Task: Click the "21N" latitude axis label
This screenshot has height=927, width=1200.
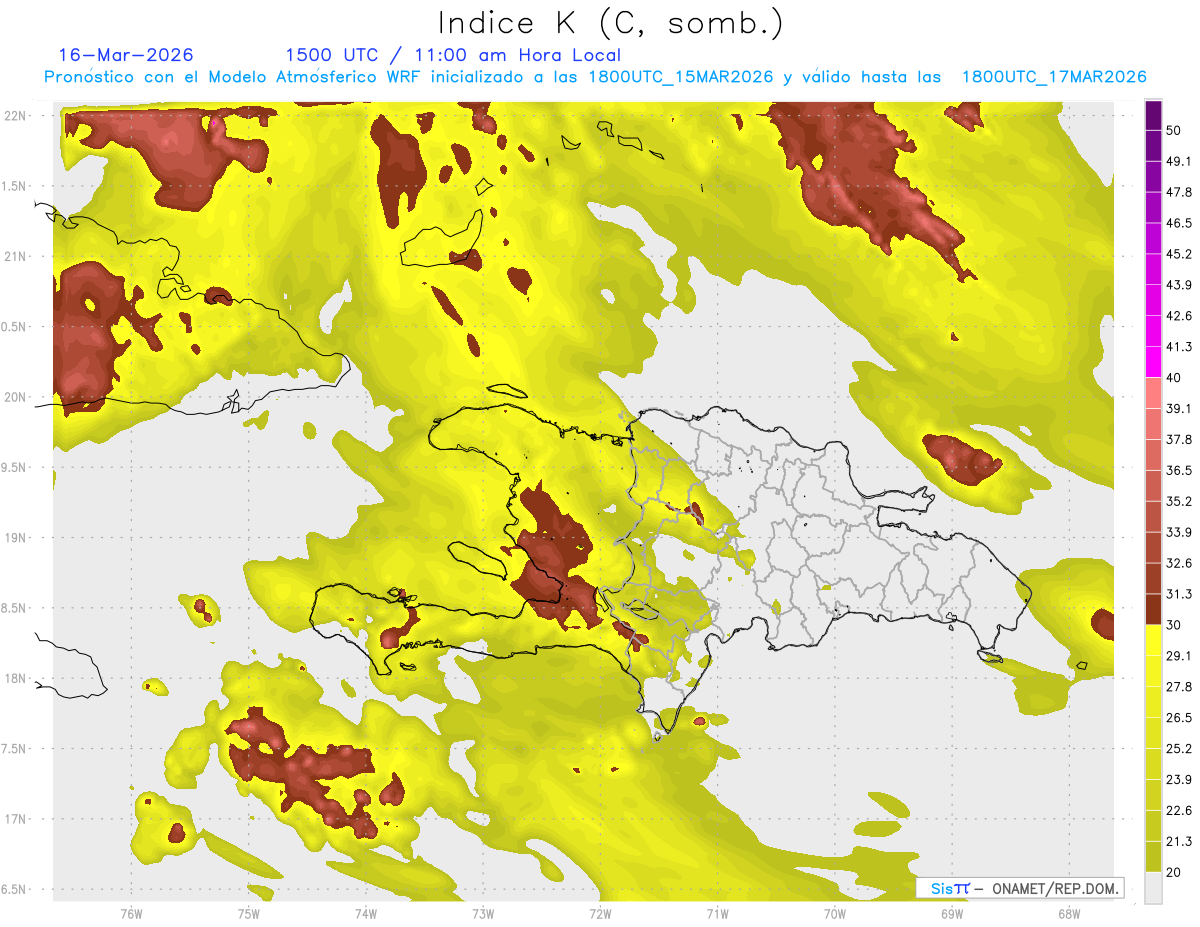Action: click(x=17, y=256)
